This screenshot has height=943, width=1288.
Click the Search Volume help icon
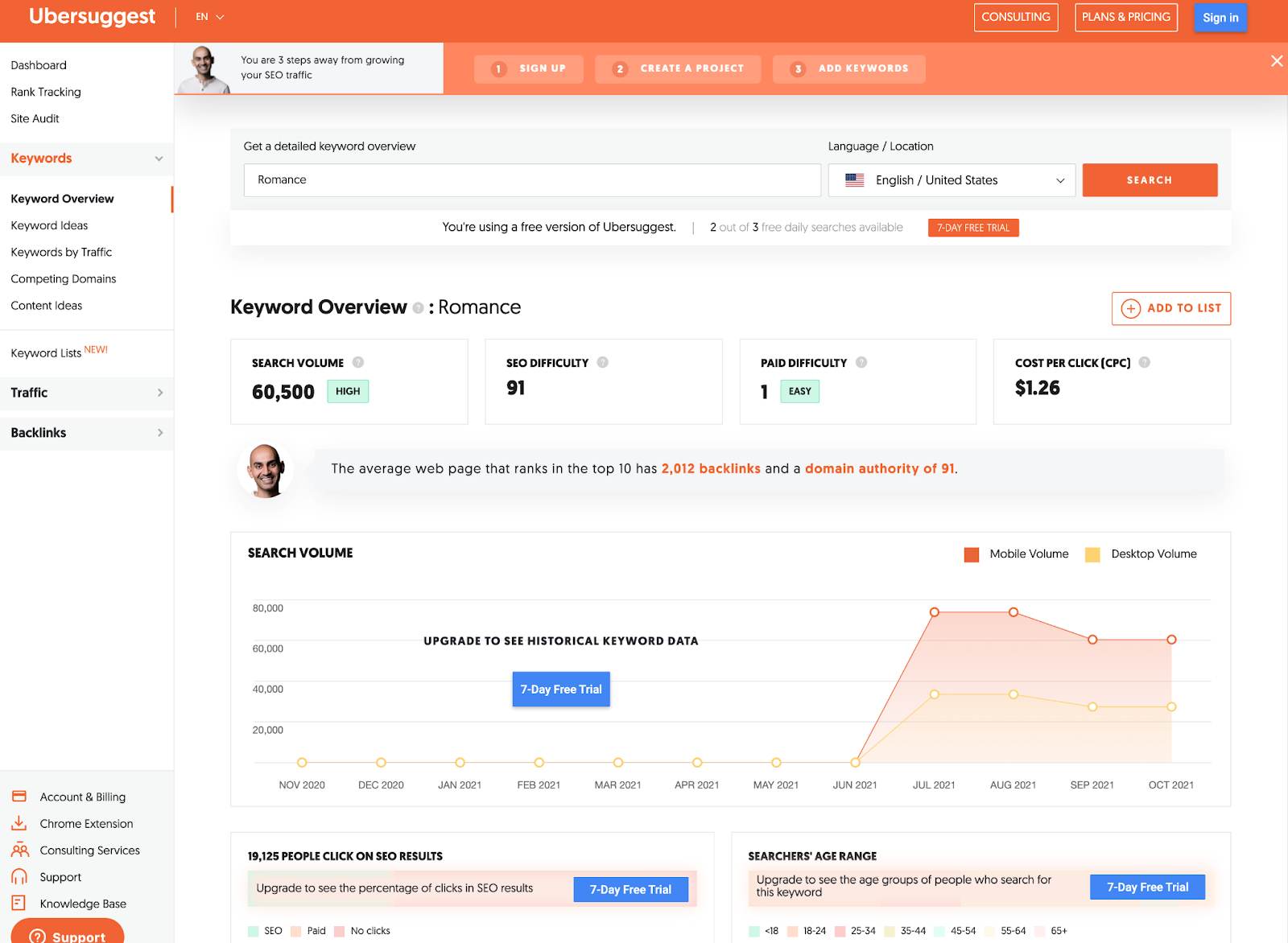pos(358,362)
